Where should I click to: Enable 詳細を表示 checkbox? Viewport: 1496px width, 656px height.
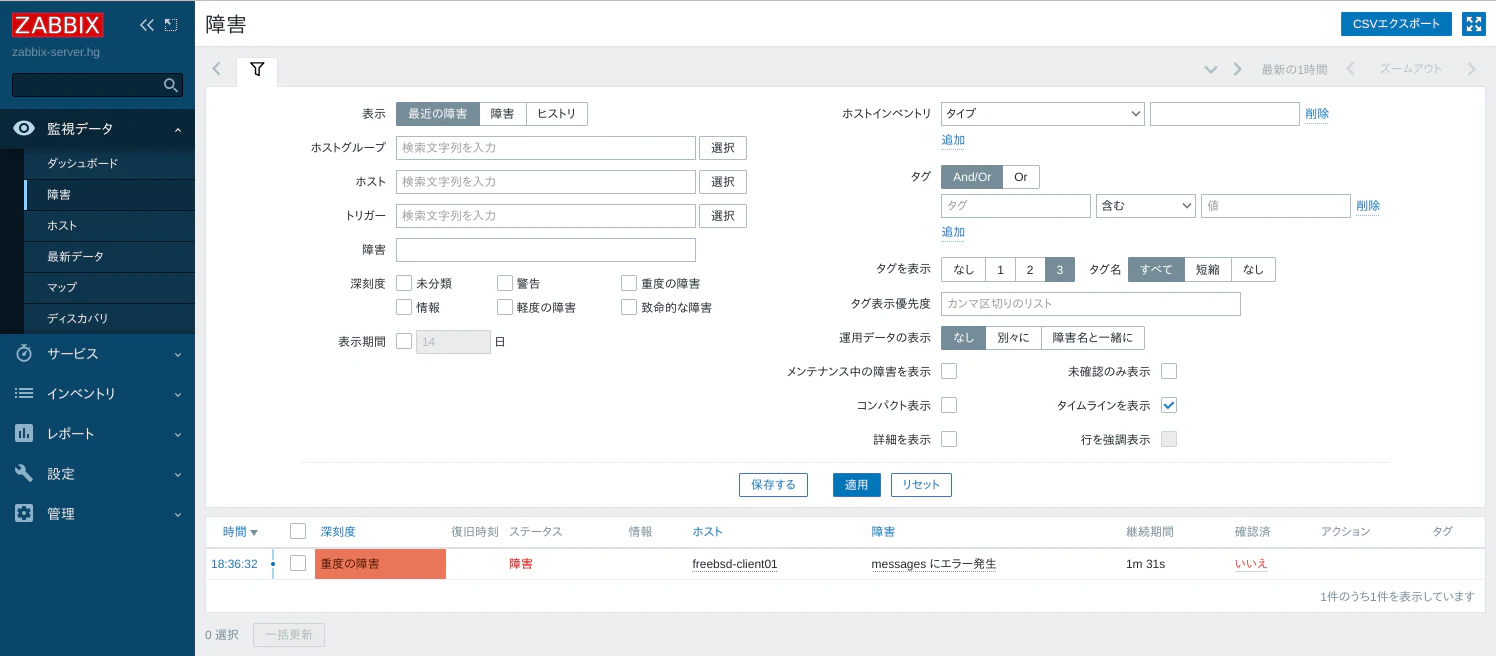coord(949,439)
